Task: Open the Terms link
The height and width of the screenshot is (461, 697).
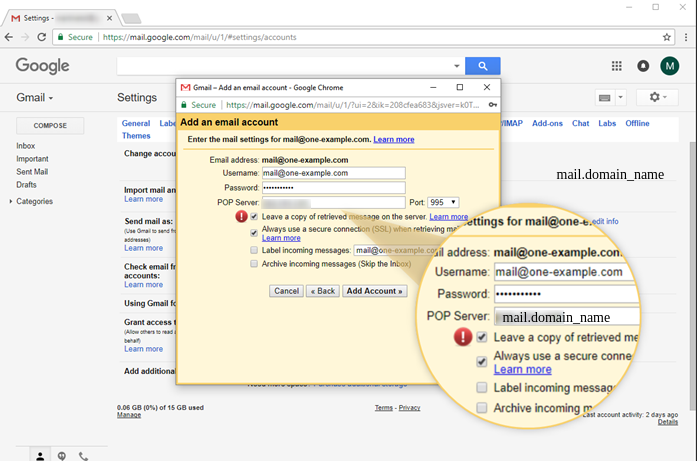Action: [383, 408]
